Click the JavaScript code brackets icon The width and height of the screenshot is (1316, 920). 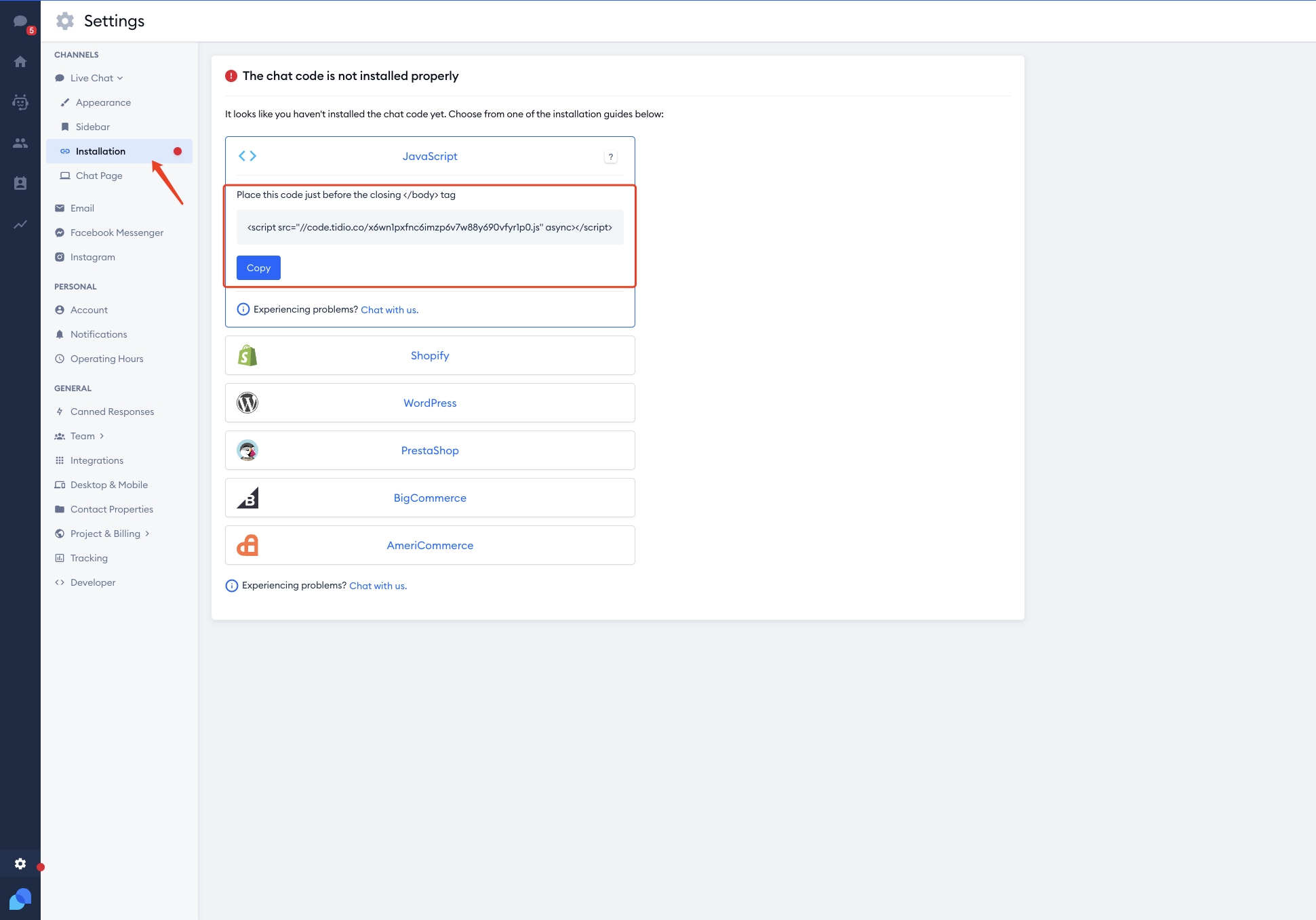click(247, 156)
